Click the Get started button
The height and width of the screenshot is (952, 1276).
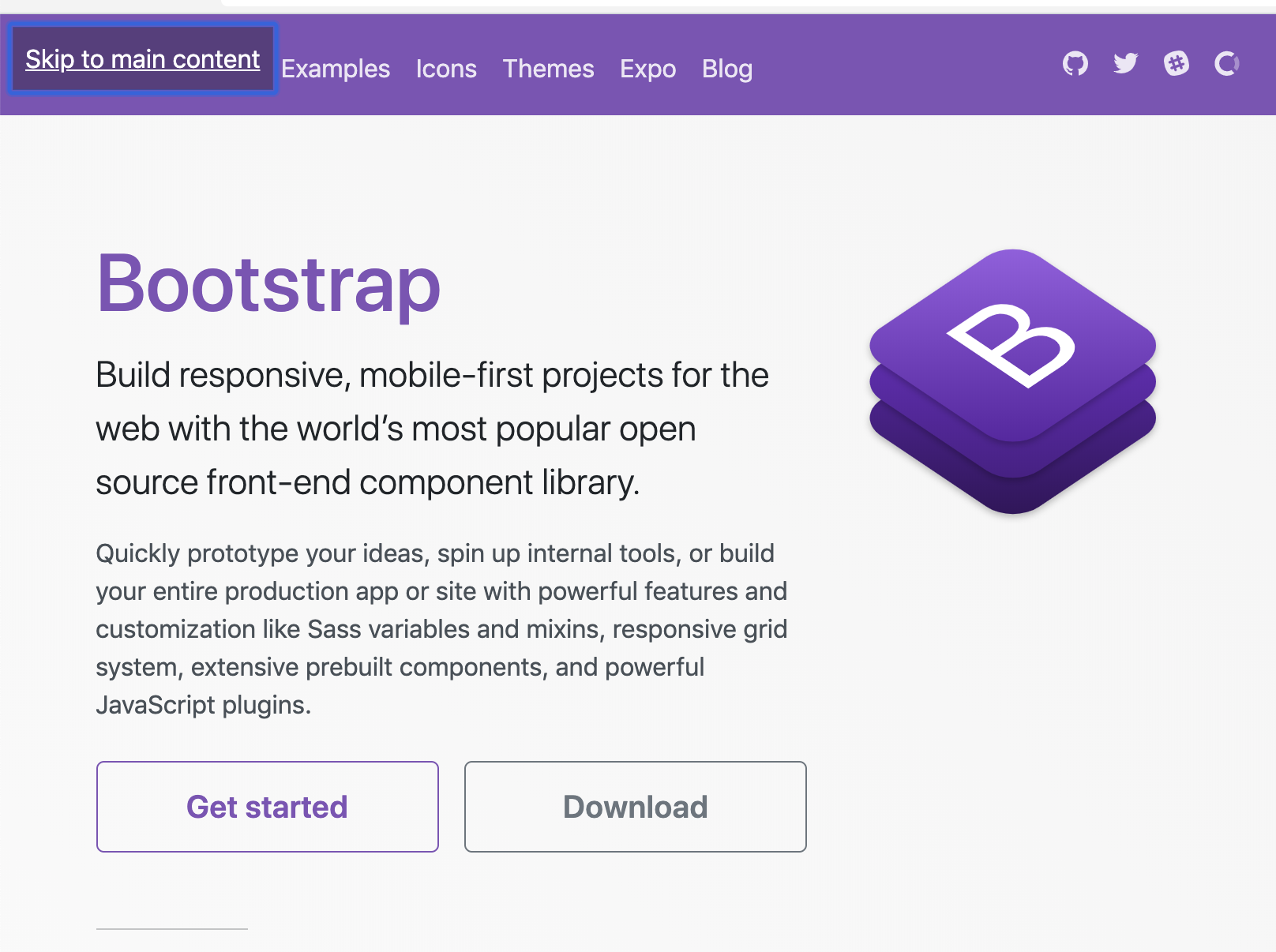coord(268,807)
